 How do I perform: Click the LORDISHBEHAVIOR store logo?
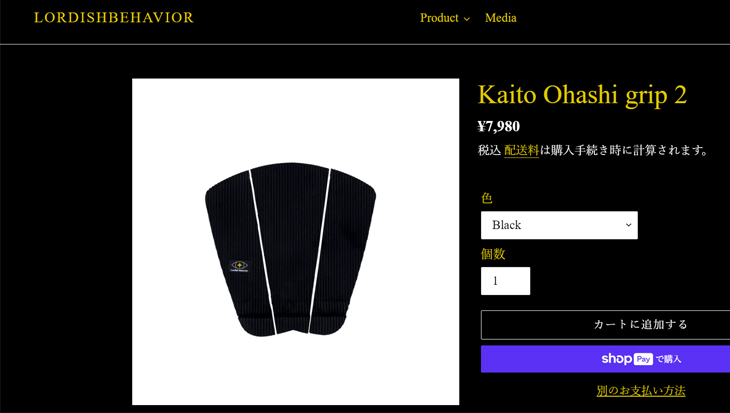pyautogui.click(x=114, y=18)
